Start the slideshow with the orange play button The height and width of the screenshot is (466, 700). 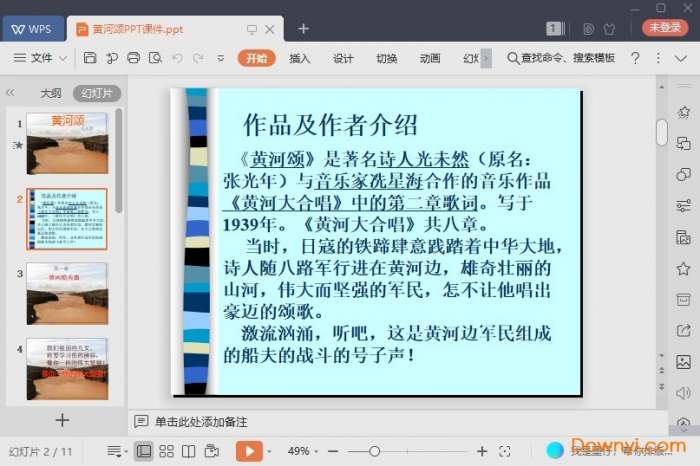click(249, 451)
